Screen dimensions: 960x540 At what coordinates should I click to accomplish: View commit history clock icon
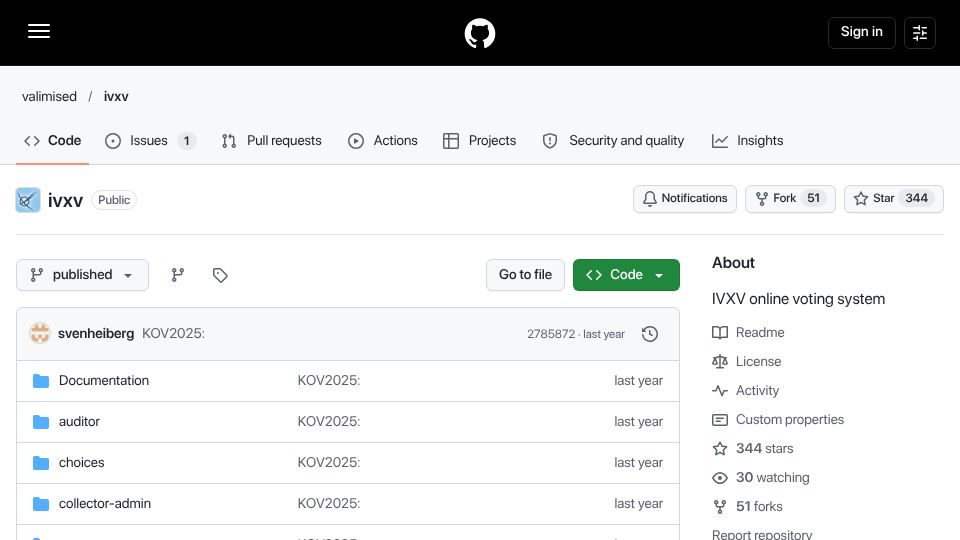[x=650, y=334]
